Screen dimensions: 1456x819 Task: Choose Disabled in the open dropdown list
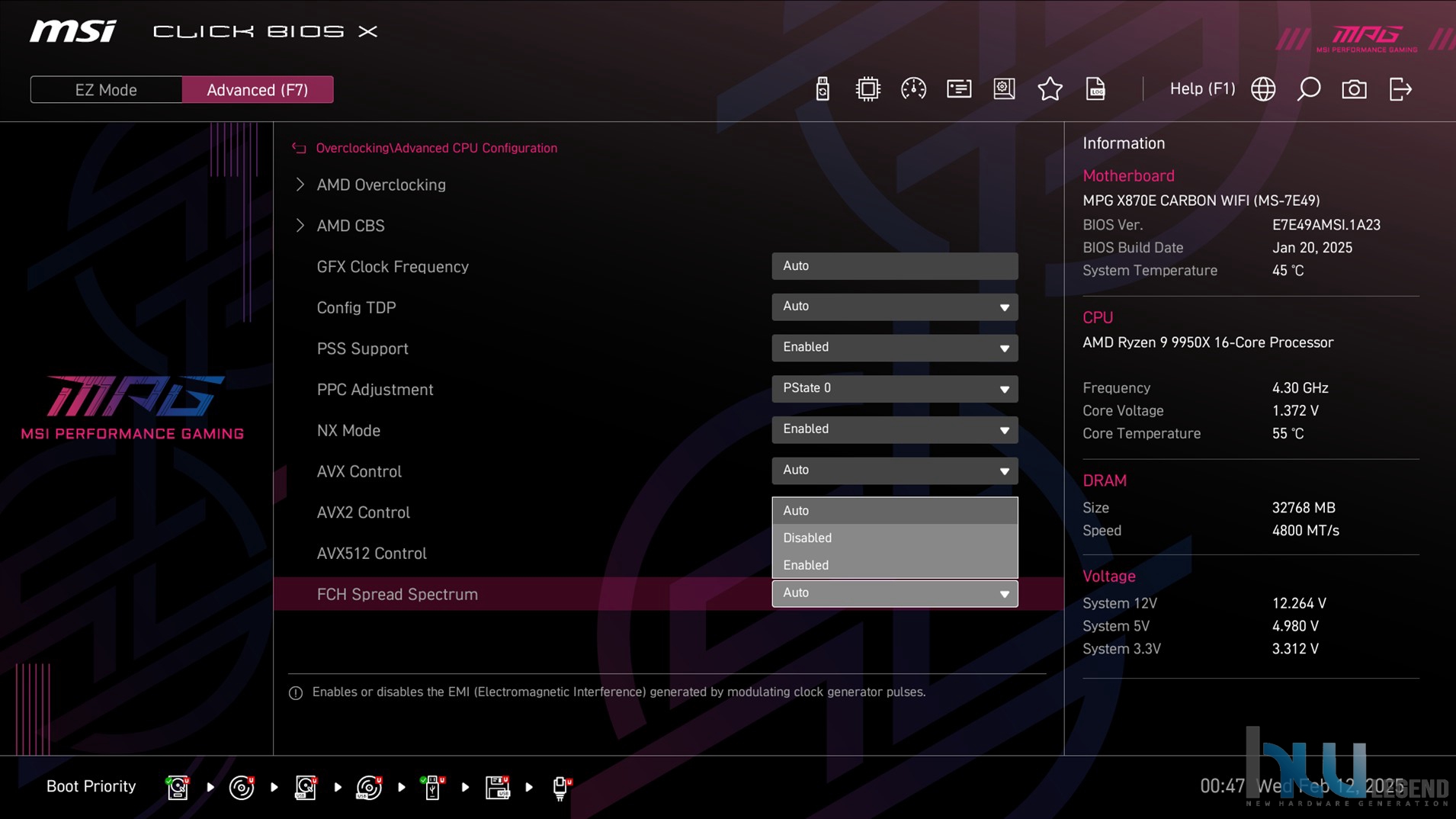point(894,538)
